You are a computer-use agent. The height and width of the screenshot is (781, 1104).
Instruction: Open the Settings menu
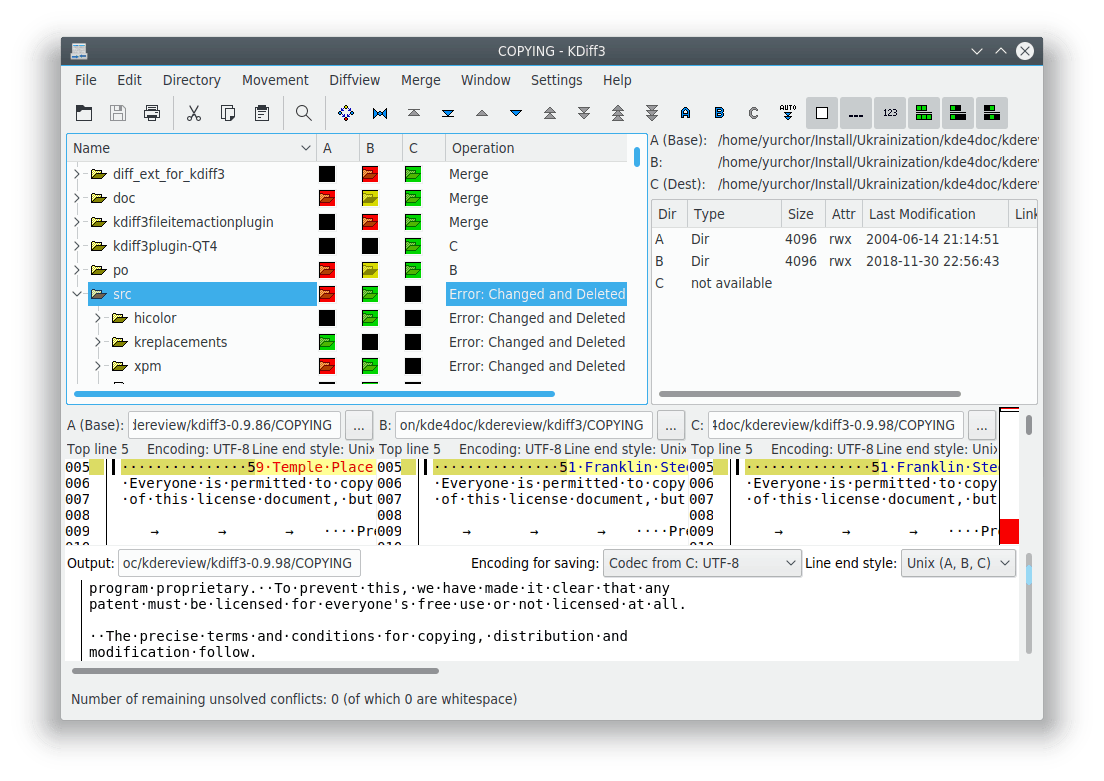pos(556,80)
